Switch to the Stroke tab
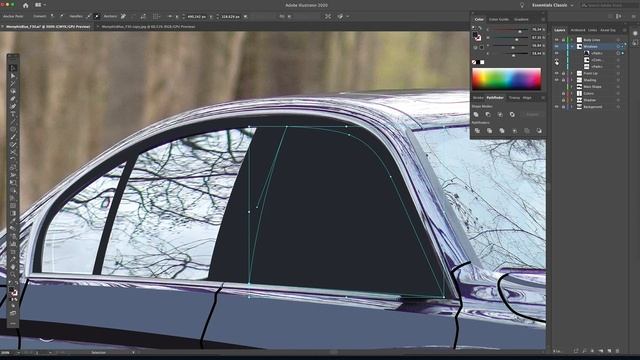640x360 pixels. (x=478, y=98)
